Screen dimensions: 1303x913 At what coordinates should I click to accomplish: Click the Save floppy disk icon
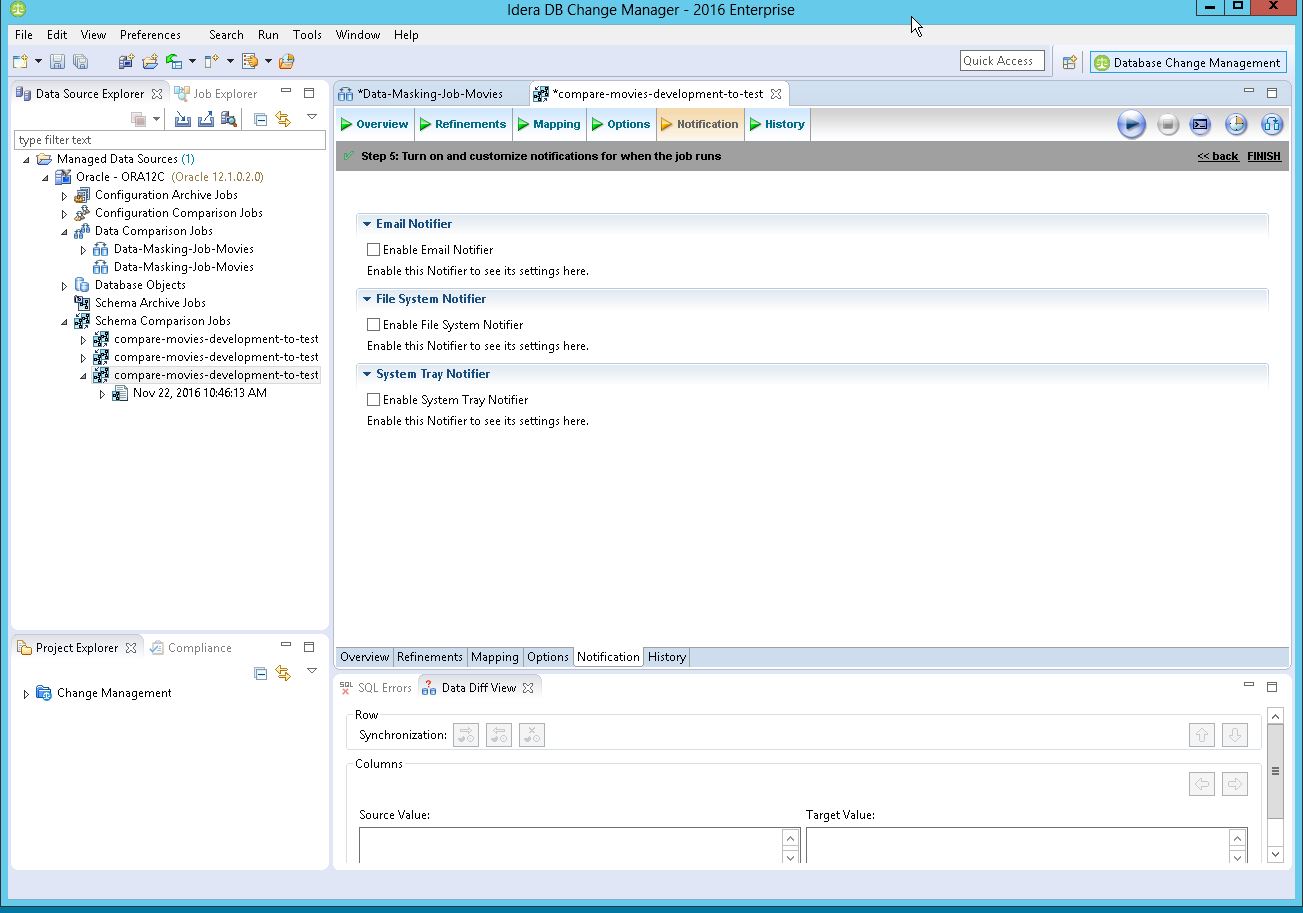(57, 62)
